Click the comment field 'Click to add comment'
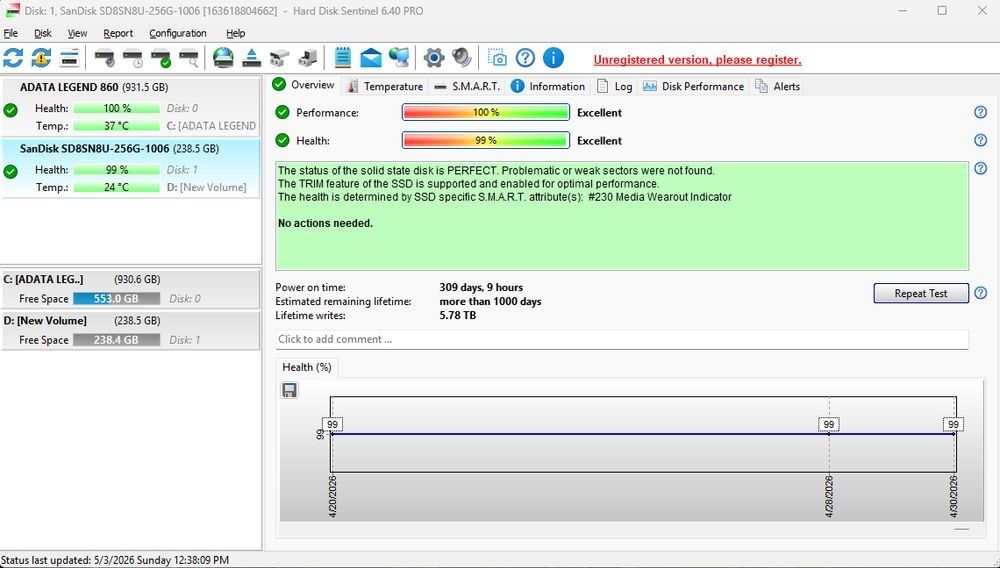Image resolution: width=1000 pixels, height=568 pixels. coord(622,339)
